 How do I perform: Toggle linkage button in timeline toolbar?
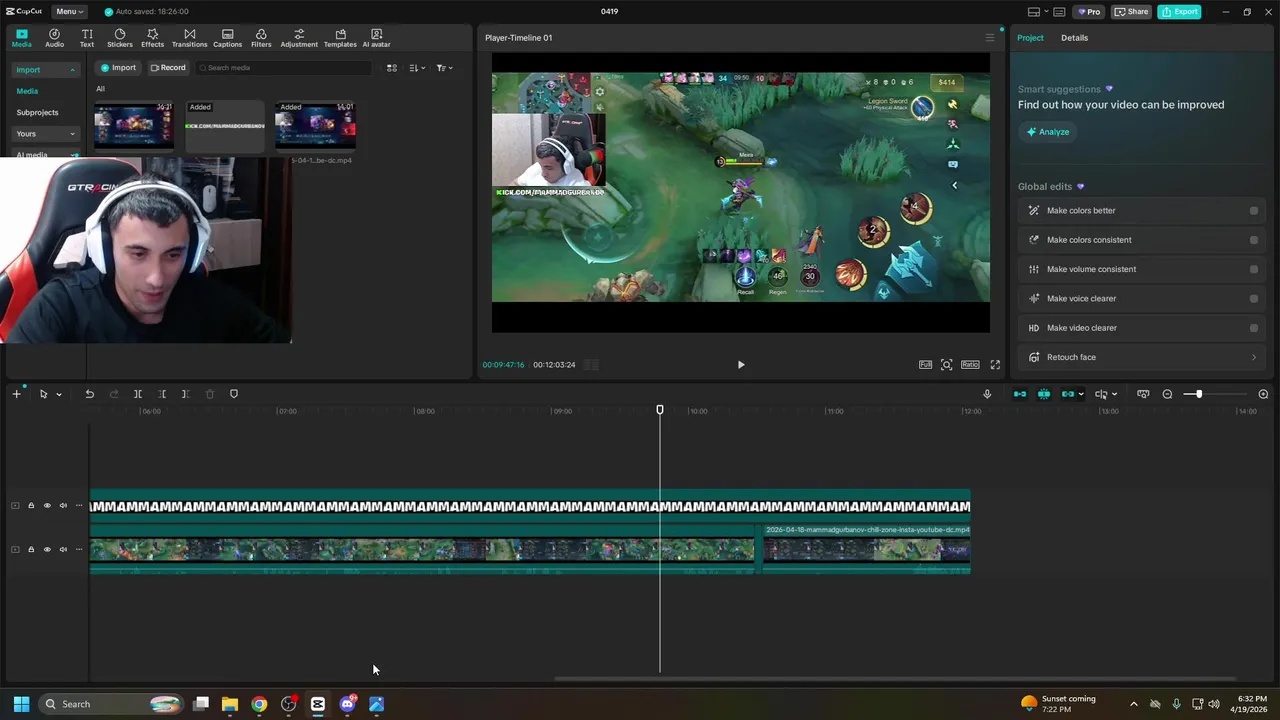tap(1067, 394)
